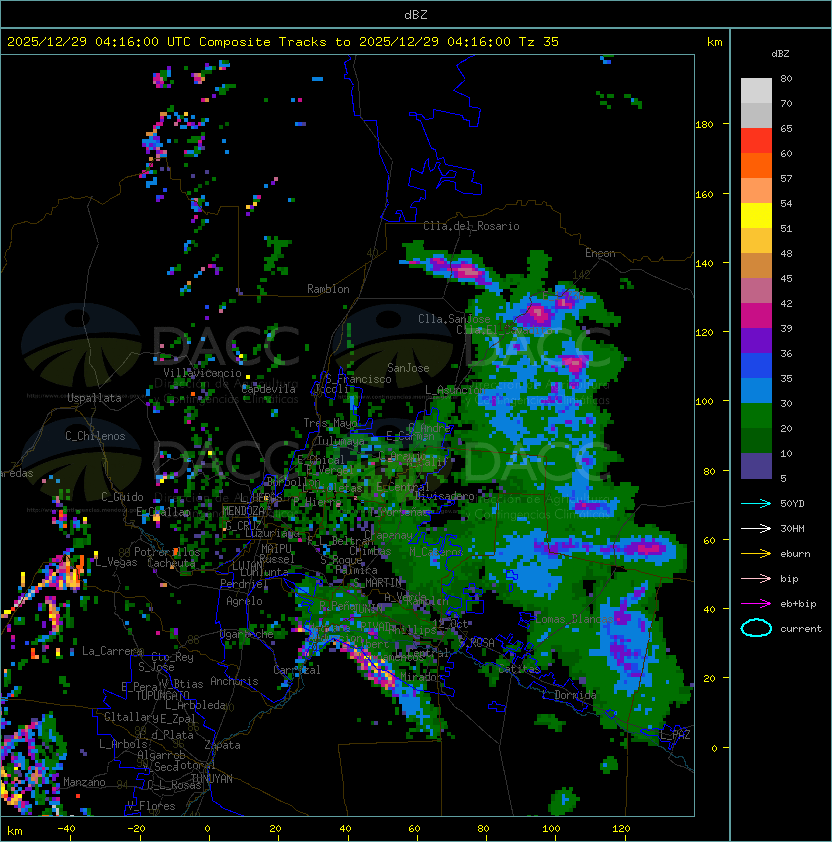Click the 'eb+bip' legend label
832x842 pixels.
click(x=798, y=604)
